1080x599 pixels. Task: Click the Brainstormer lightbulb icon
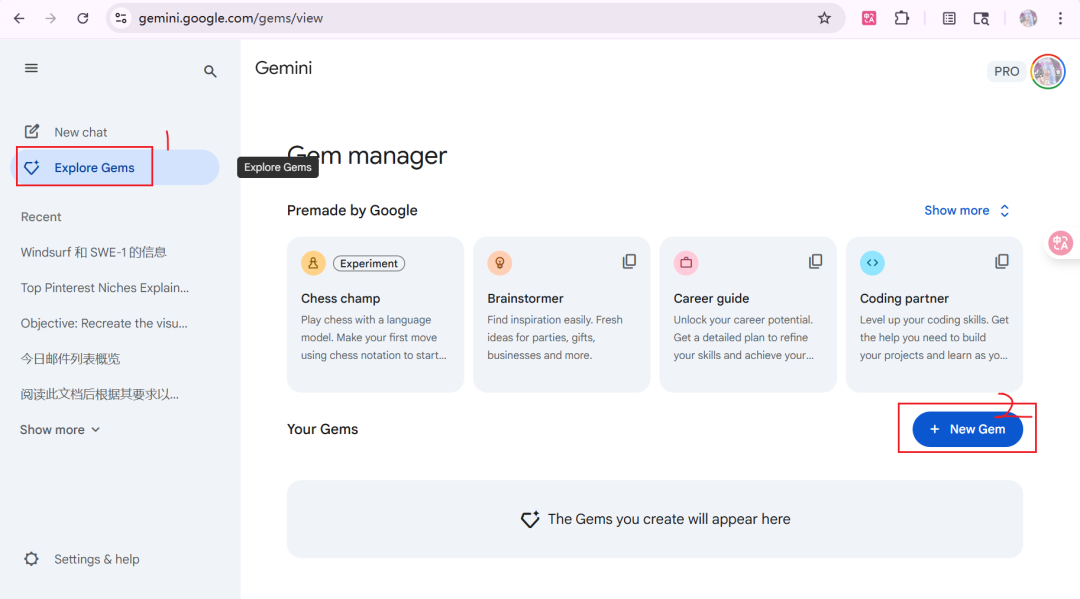point(499,263)
